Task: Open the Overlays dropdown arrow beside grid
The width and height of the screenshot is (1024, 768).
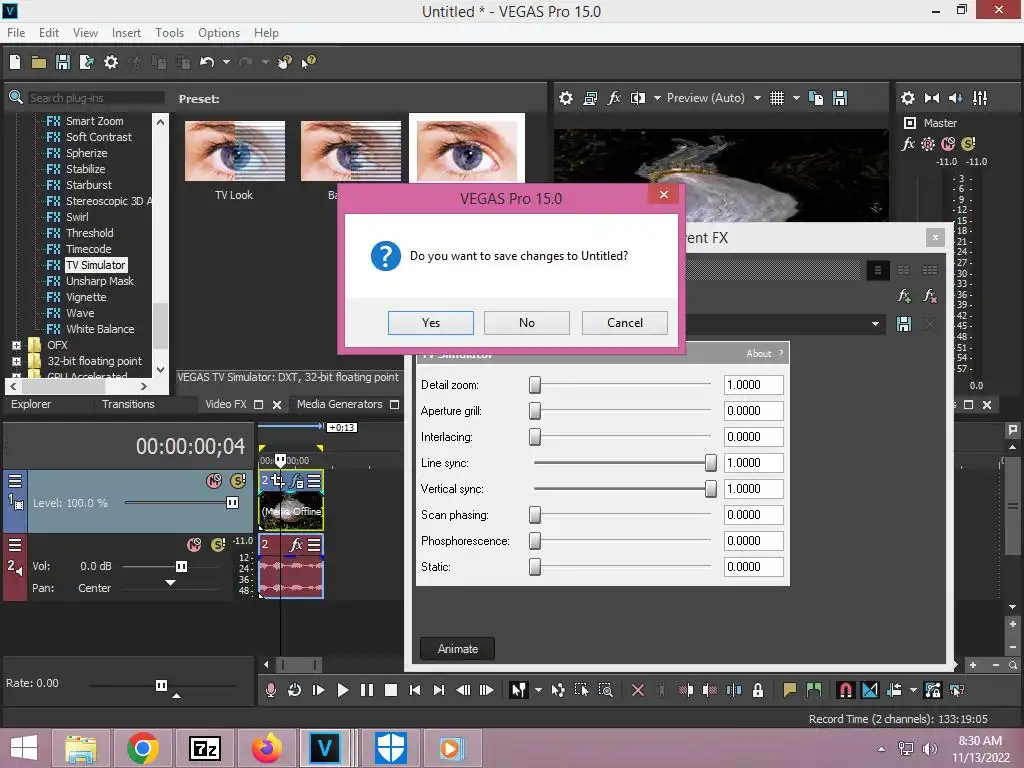Action: click(796, 98)
